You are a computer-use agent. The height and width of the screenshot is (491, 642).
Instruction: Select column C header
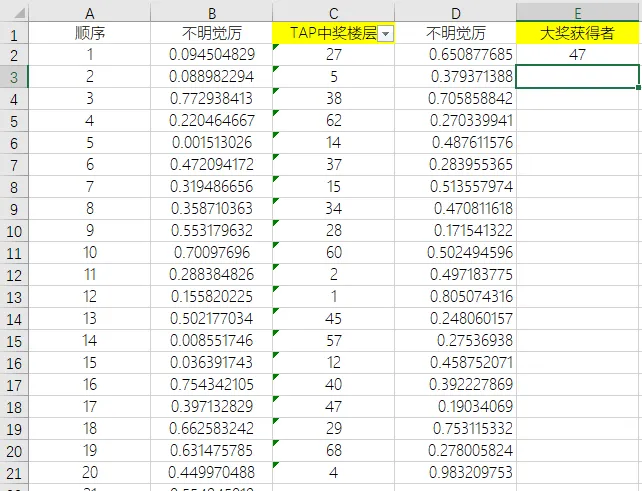tap(334, 14)
